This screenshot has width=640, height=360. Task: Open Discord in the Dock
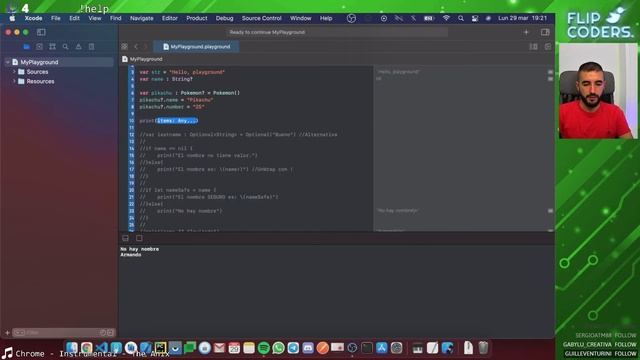pyautogui.click(x=308, y=348)
